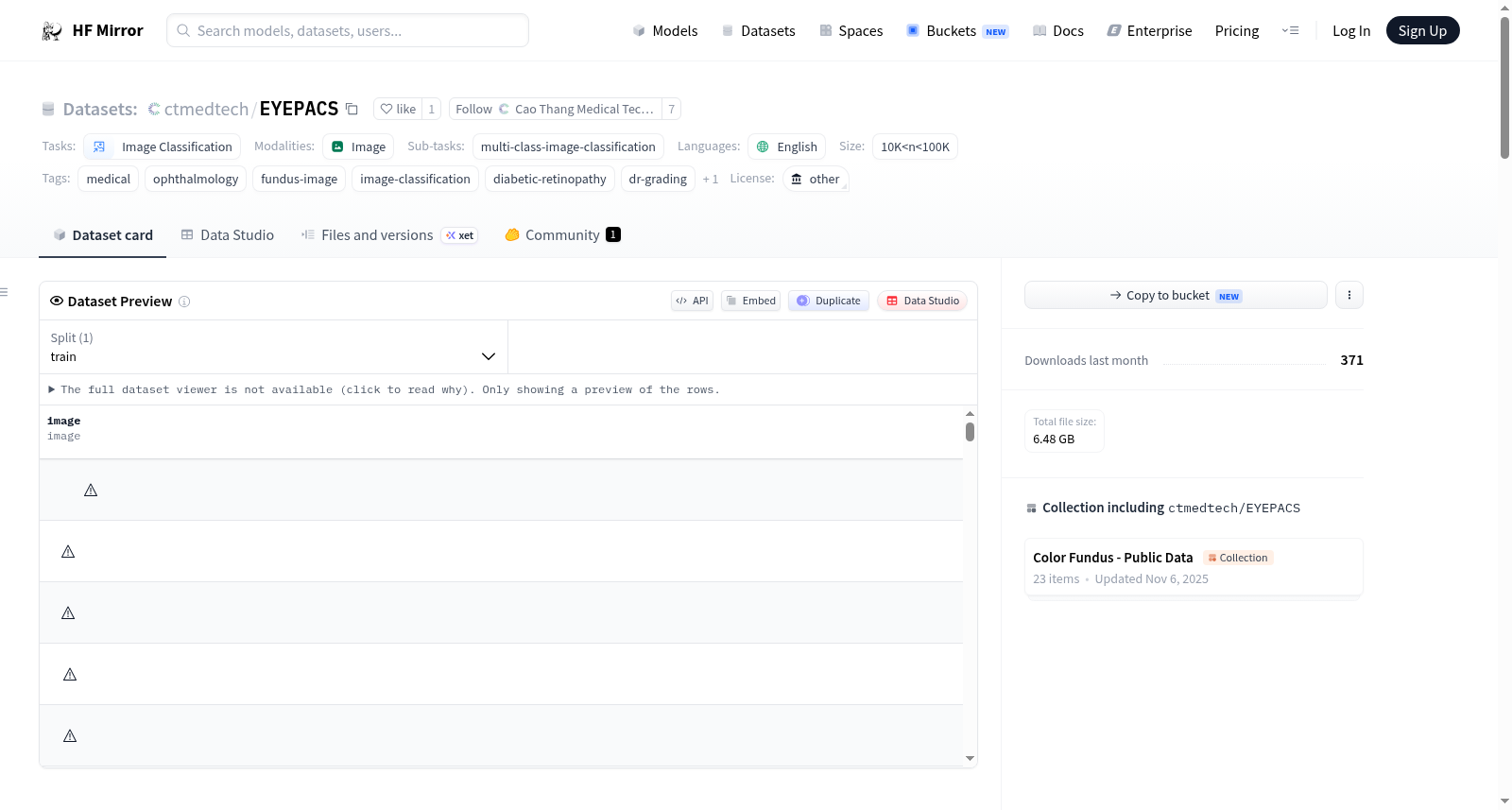Click warning icon in second preview row
Viewport: 1512px width, 810px height.
68,551
